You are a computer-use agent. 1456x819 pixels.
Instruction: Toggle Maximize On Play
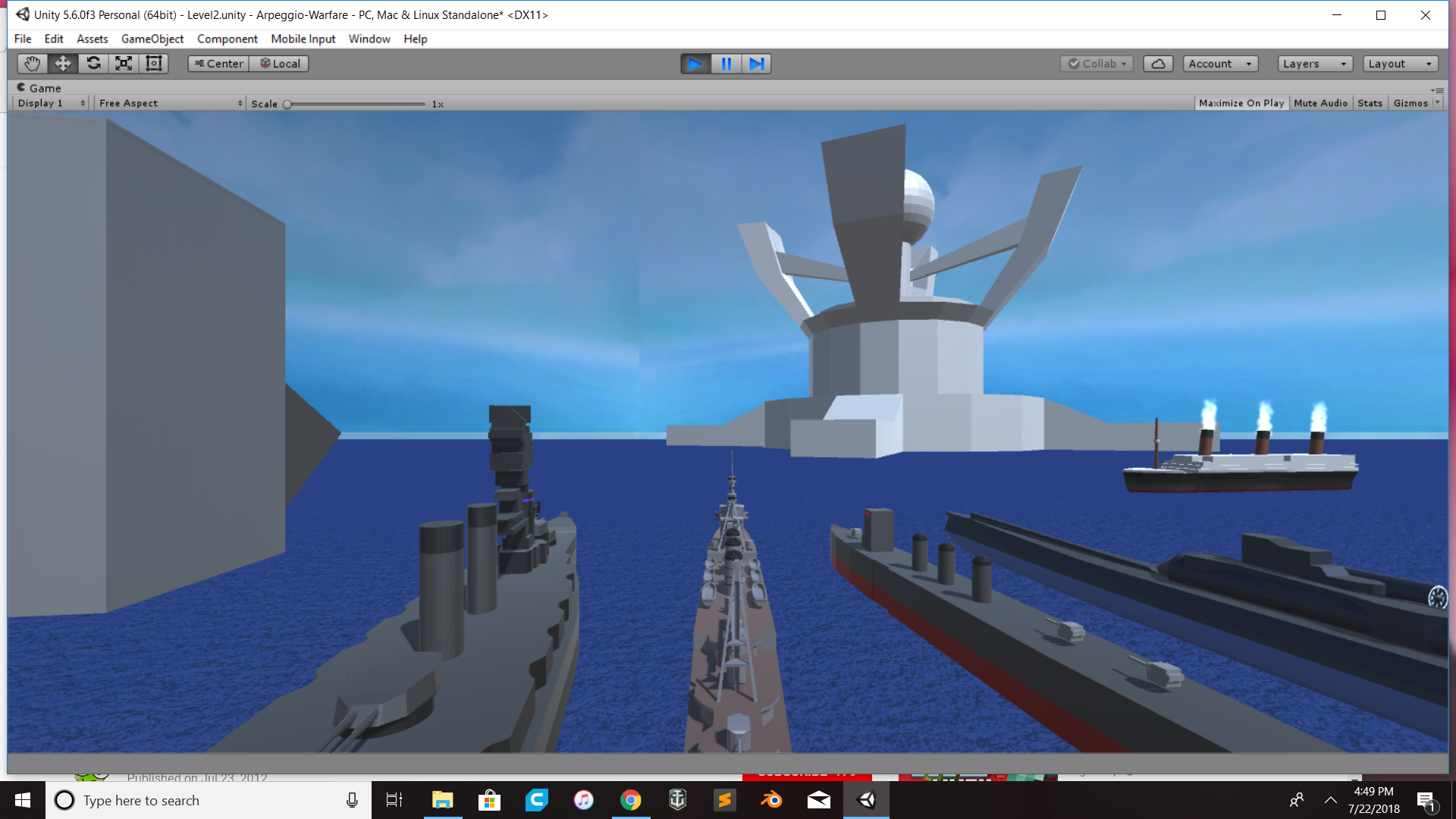click(x=1241, y=103)
